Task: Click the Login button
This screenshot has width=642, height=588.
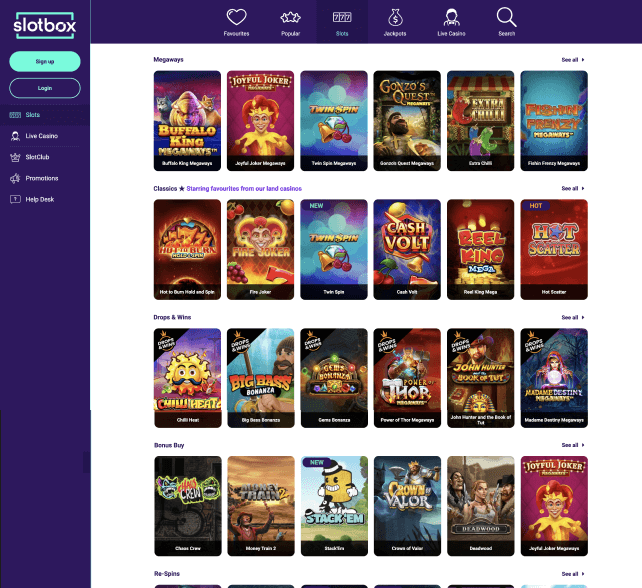Action: (x=45, y=88)
